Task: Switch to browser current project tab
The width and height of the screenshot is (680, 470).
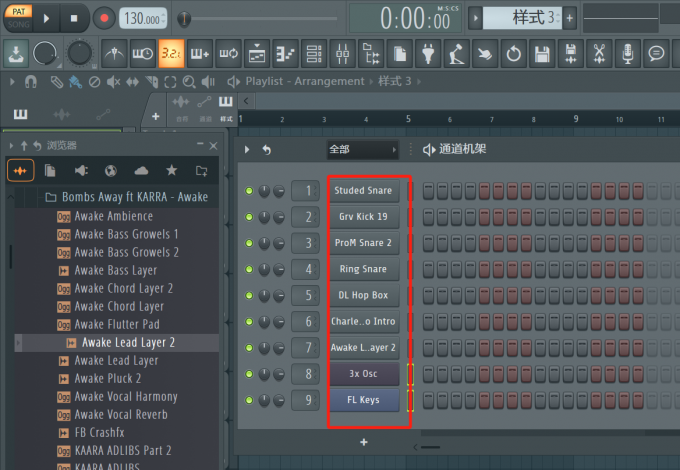Action: (x=50, y=170)
